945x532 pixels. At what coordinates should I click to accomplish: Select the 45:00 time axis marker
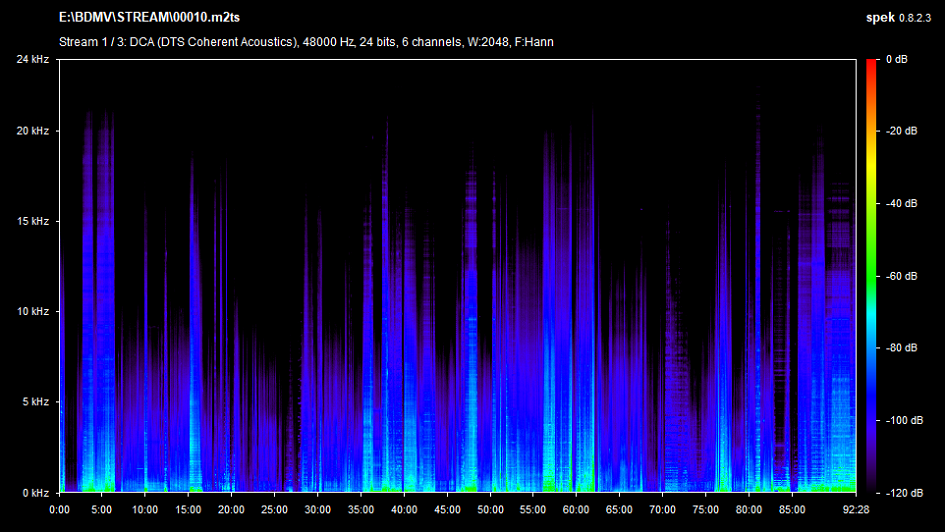coord(447,508)
